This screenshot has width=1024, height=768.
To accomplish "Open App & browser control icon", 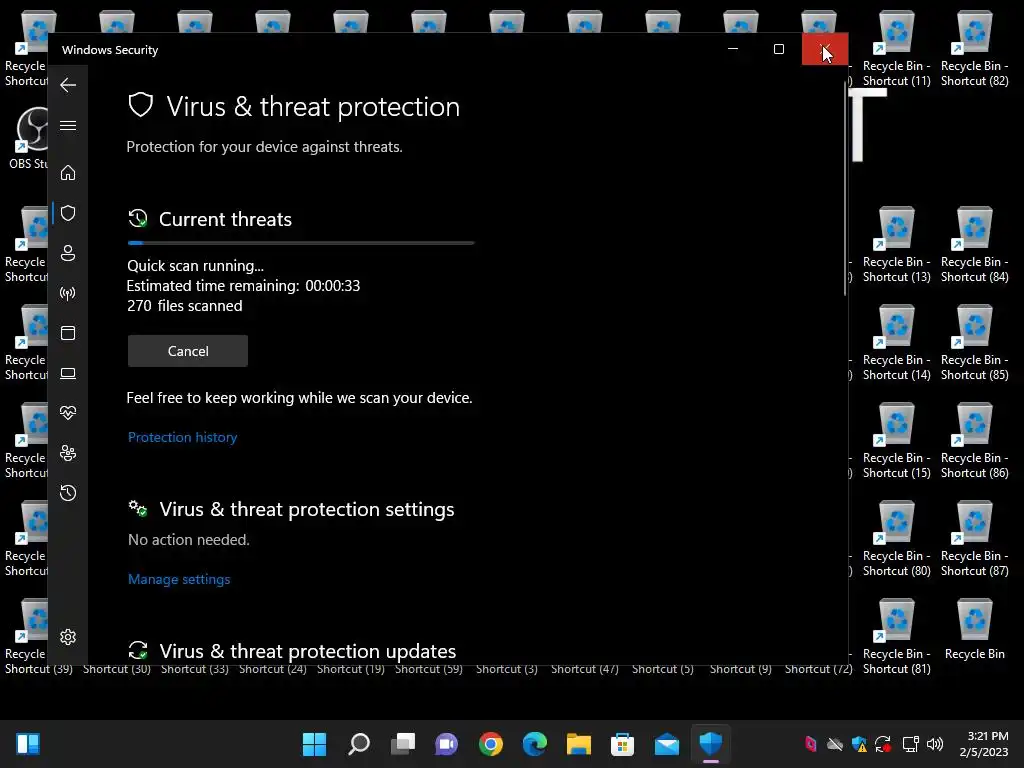I will [x=68, y=333].
